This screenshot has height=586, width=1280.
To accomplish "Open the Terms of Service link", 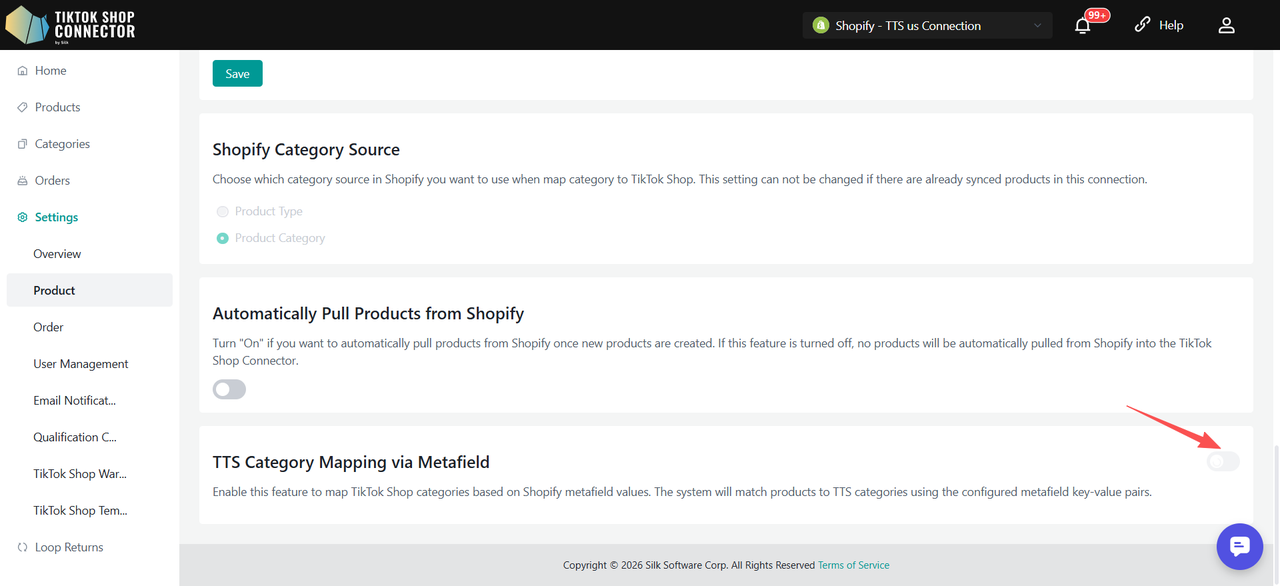I will pos(853,565).
